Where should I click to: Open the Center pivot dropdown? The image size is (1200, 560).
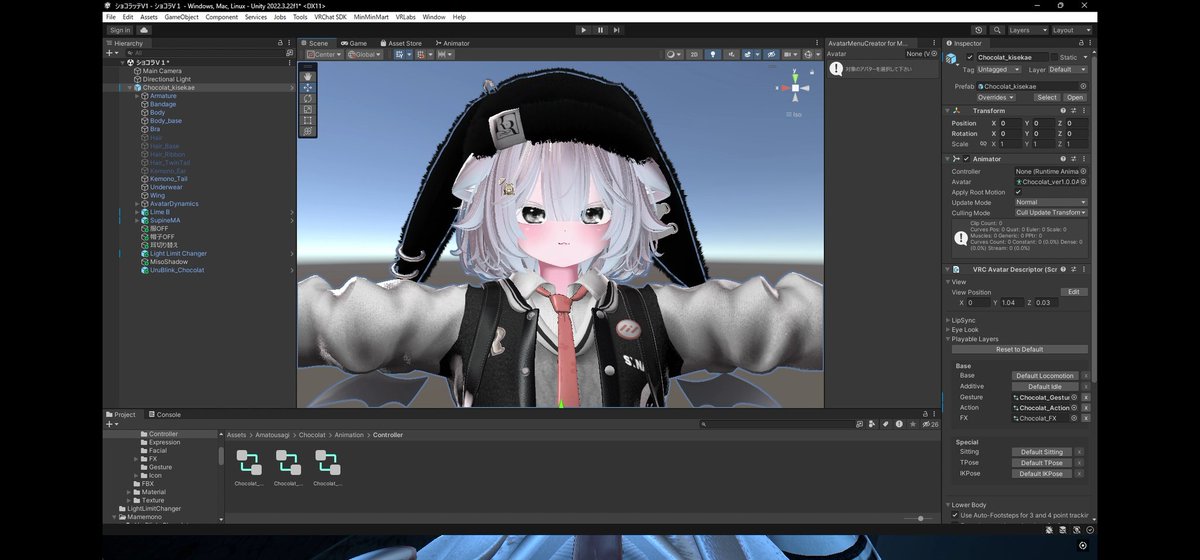pos(324,54)
